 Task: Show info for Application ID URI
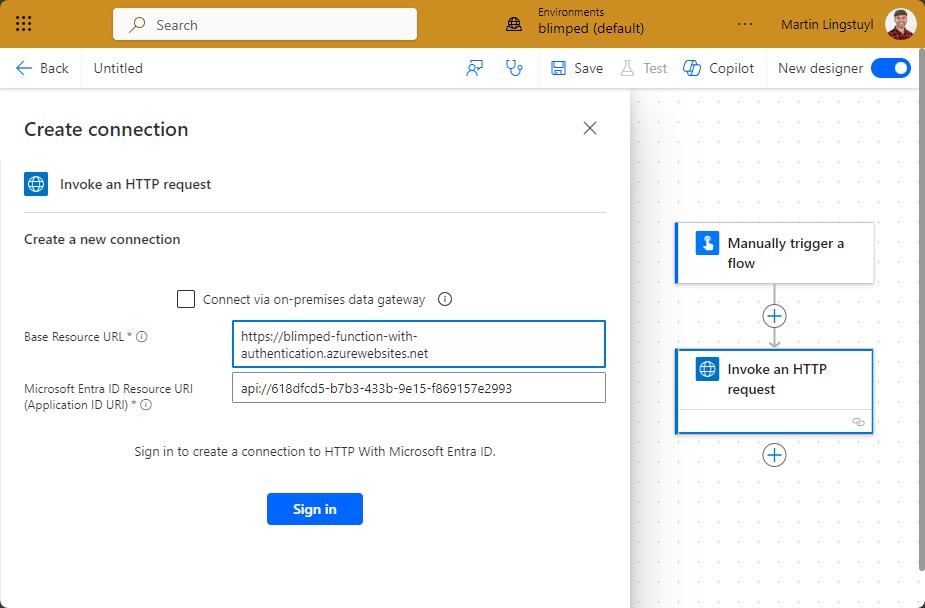coord(146,405)
